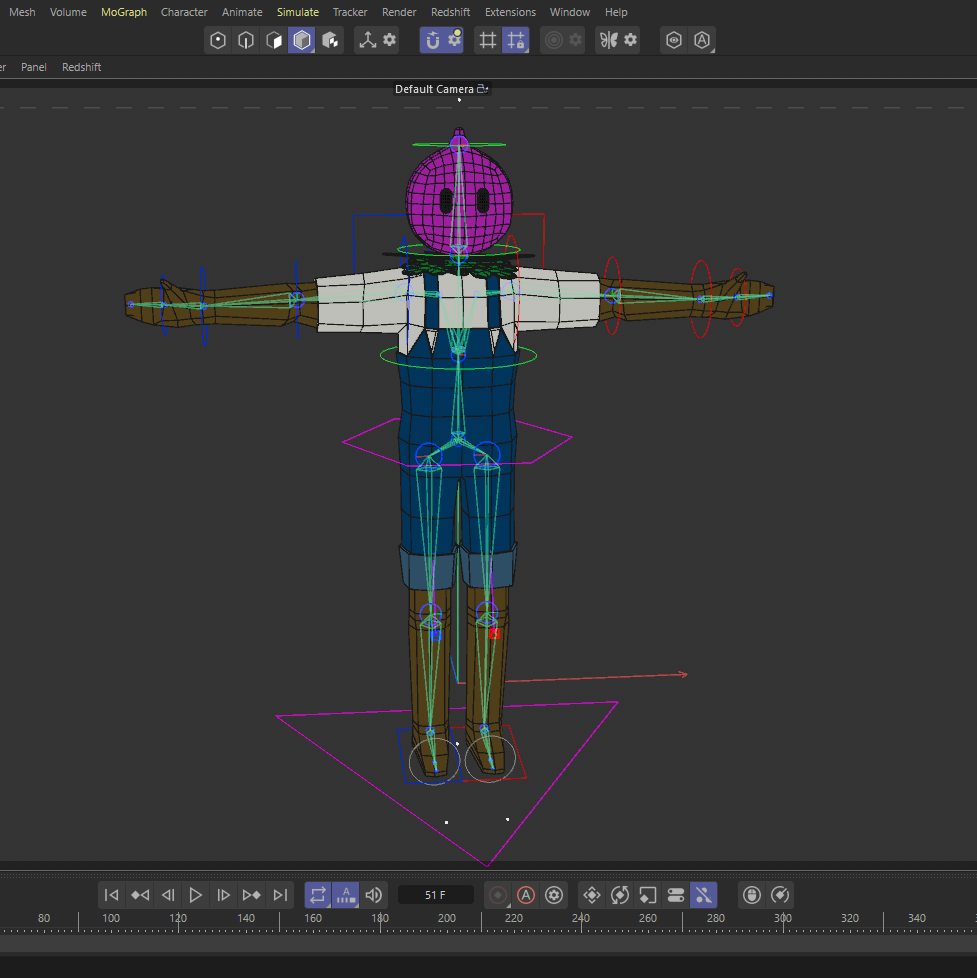977x978 pixels.
Task: Select the shaded cube model mode icon
Action: 302,41
